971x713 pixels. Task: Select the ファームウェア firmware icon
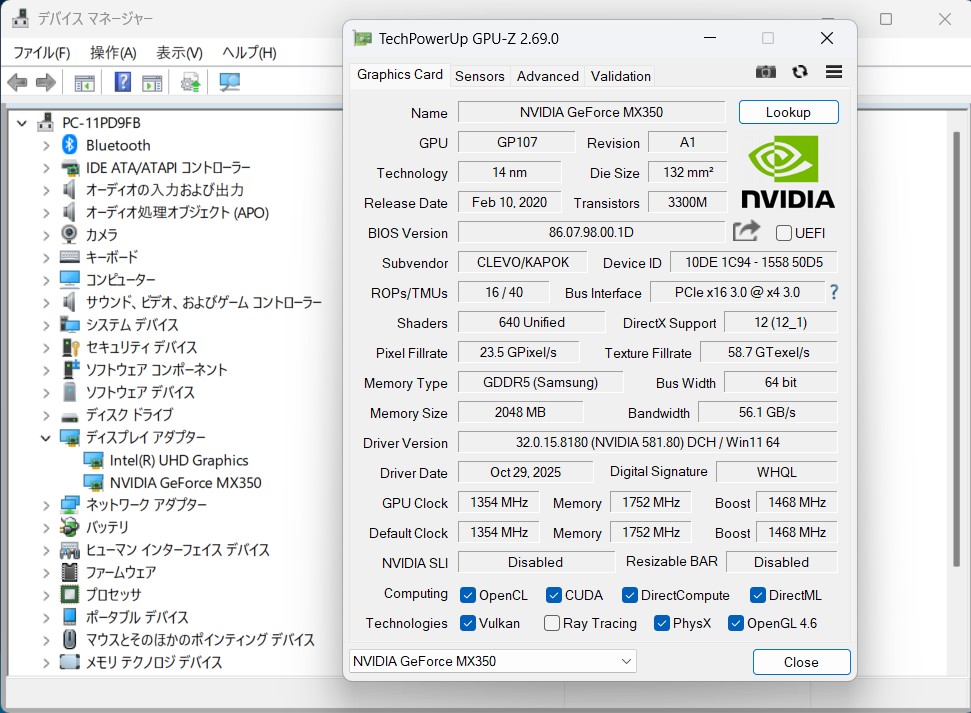69,572
